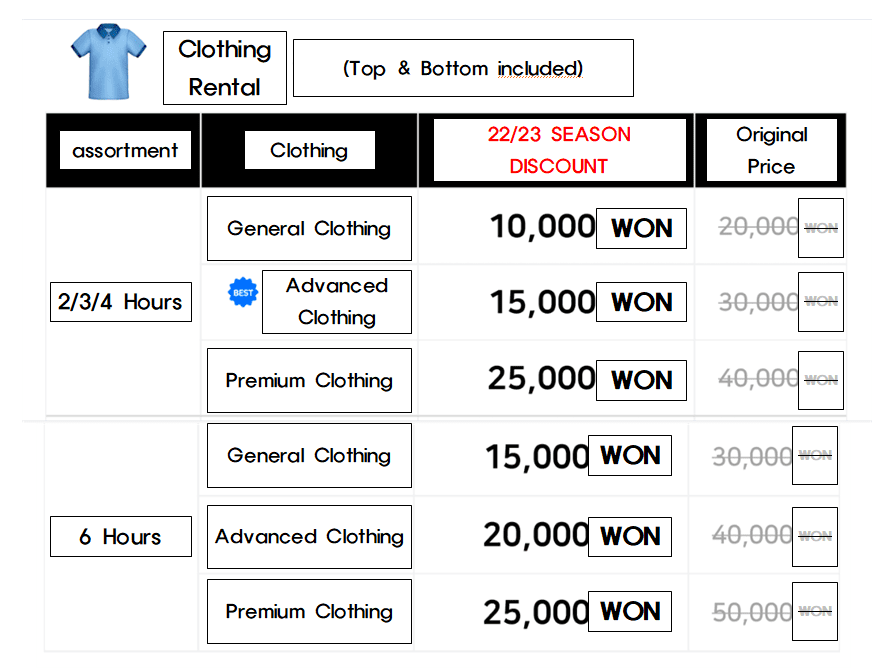Image resolution: width=887 pixels, height=672 pixels.
Task: Click the blue BEST badge icon
Action: pyautogui.click(x=243, y=292)
